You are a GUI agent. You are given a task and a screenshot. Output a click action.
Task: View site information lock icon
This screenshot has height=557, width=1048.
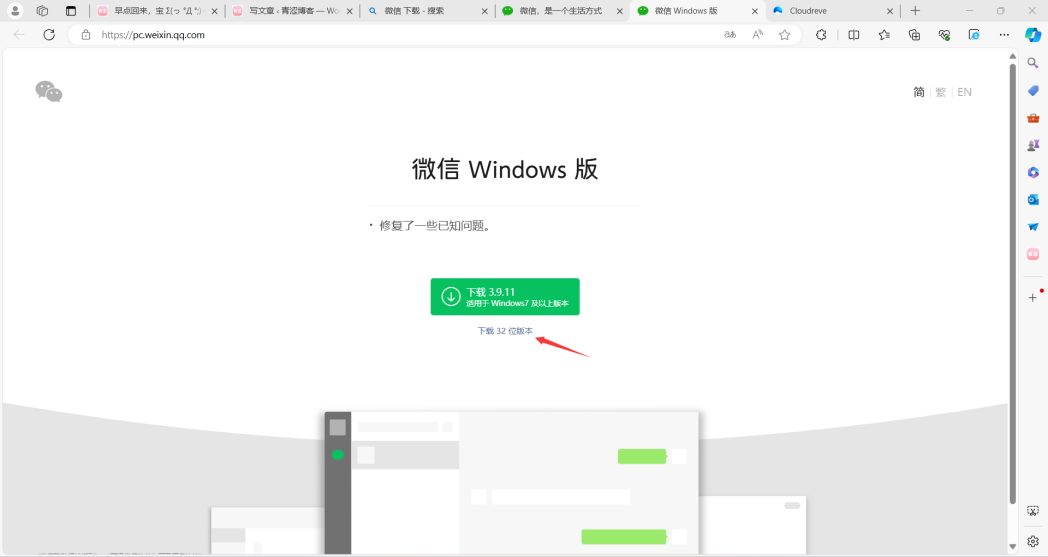(86, 35)
